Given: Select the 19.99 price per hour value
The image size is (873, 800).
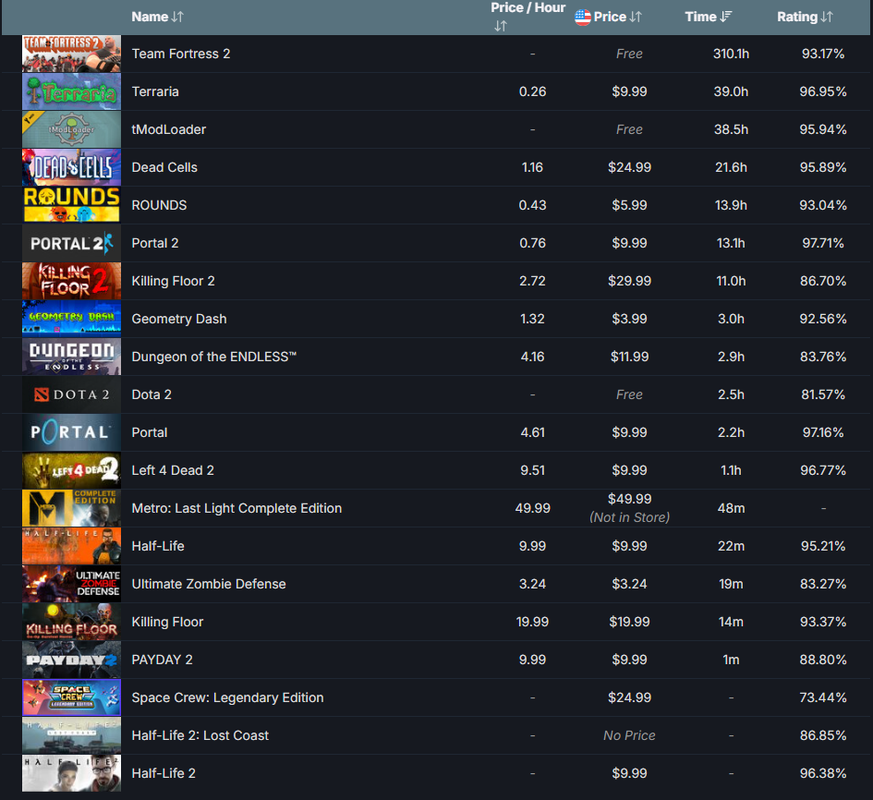Looking at the screenshot, I should pos(532,621).
